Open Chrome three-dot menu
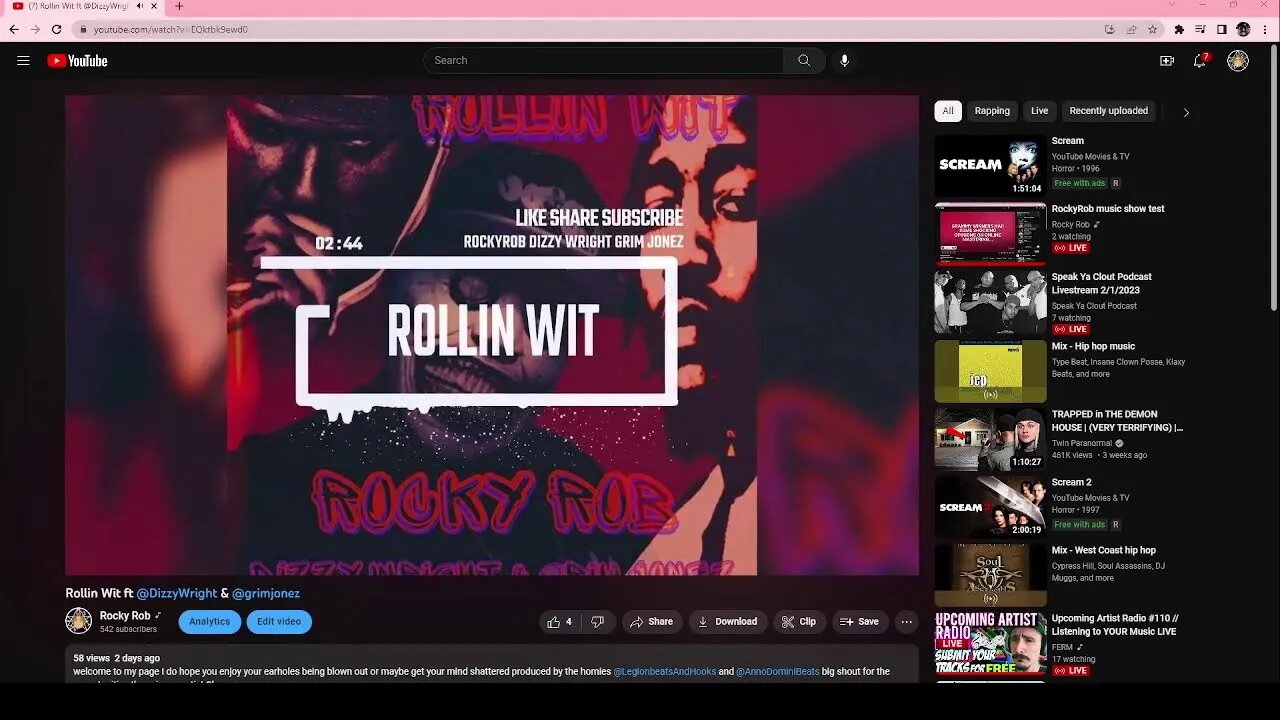This screenshot has height=720, width=1280. (x=1267, y=30)
